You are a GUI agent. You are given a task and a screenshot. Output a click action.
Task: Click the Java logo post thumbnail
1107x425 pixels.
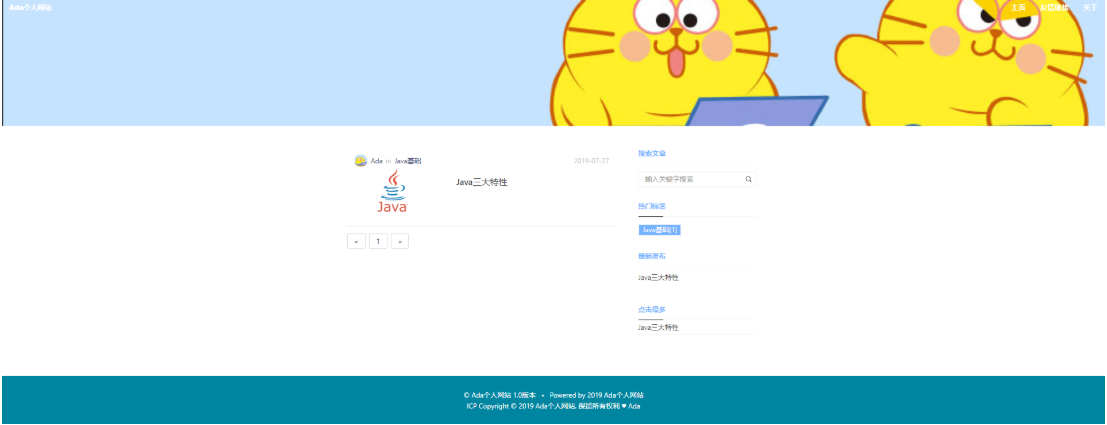click(393, 191)
